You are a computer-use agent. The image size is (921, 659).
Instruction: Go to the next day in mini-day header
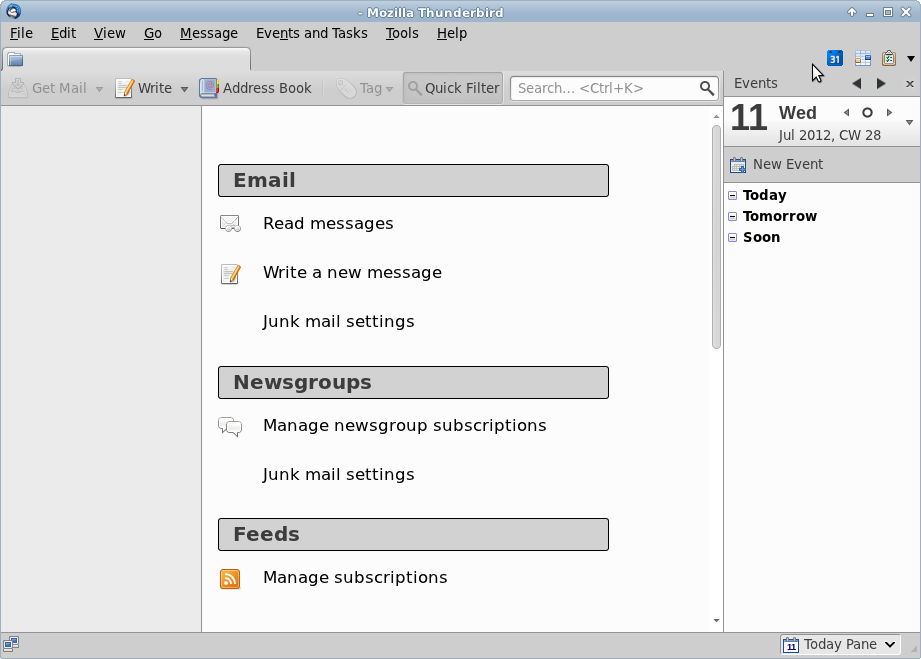click(x=889, y=112)
